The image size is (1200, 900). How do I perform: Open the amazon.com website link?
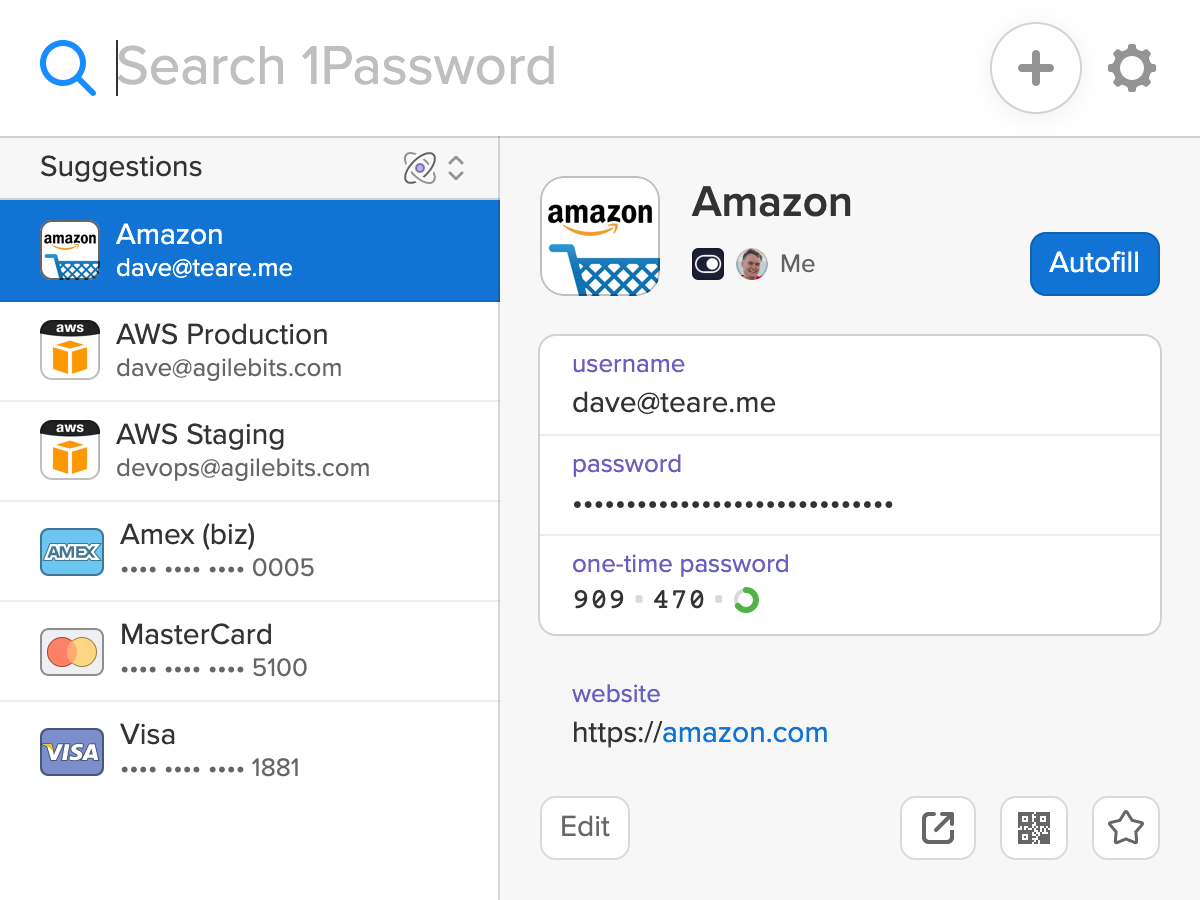(744, 733)
